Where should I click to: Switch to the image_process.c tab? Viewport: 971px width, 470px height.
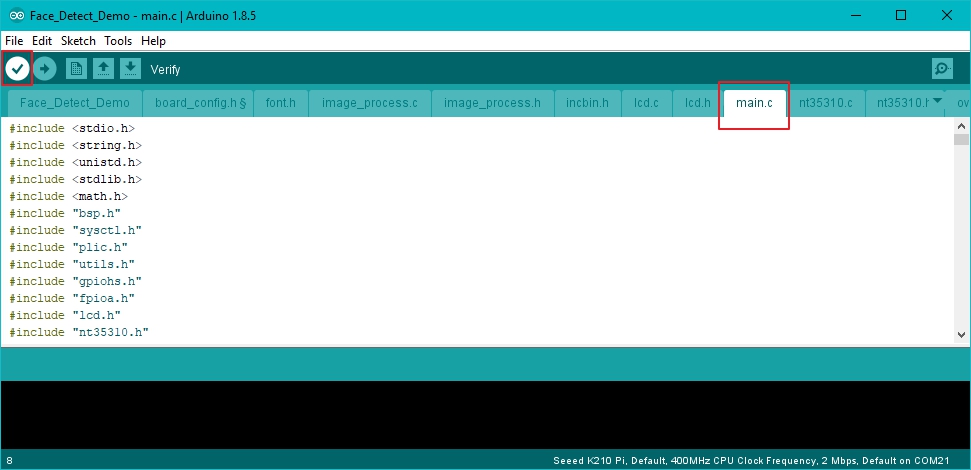pyautogui.click(x=370, y=103)
